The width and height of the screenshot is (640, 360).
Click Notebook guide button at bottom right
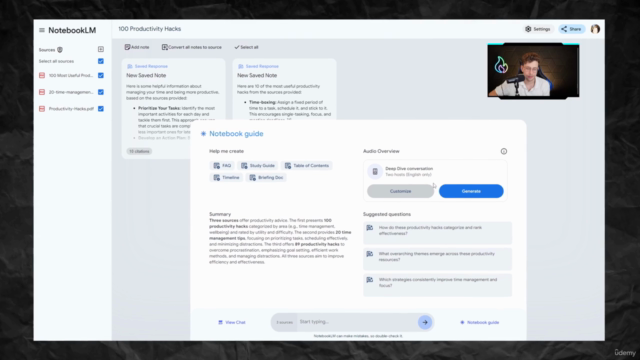tap(479, 322)
